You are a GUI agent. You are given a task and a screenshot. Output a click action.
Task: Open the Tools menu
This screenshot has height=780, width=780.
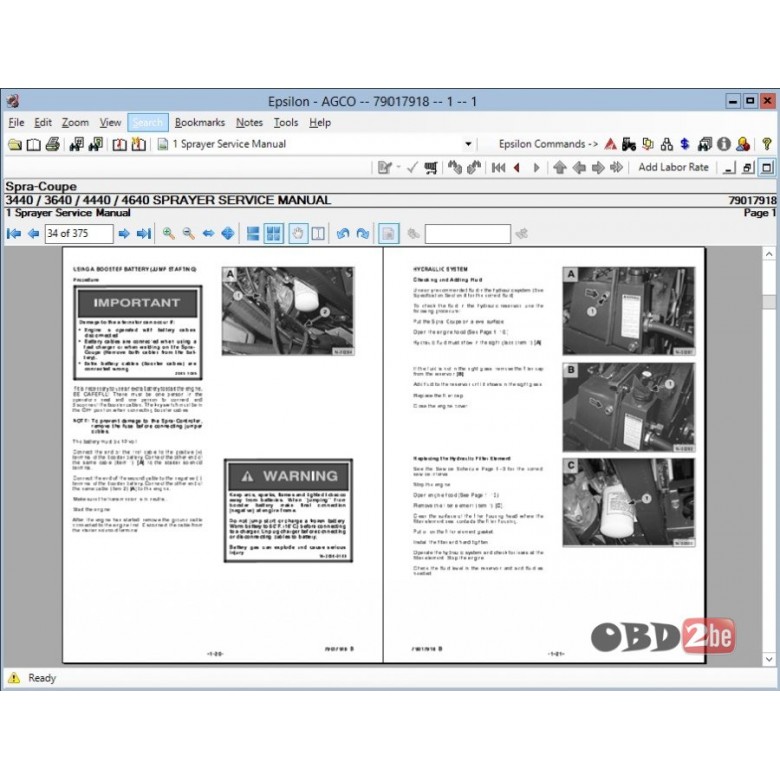286,122
